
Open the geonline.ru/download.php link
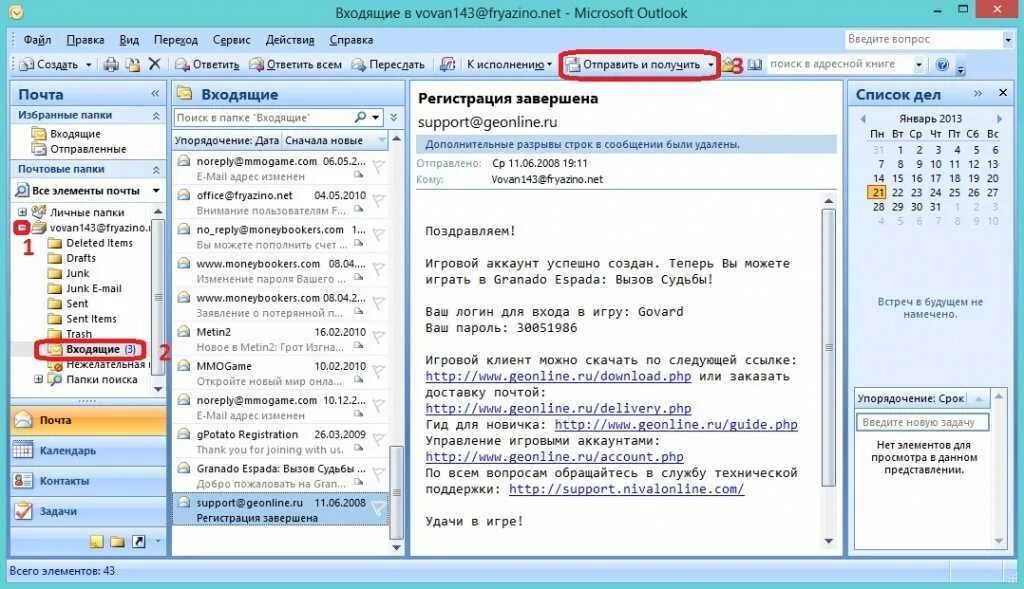[x=558, y=377]
